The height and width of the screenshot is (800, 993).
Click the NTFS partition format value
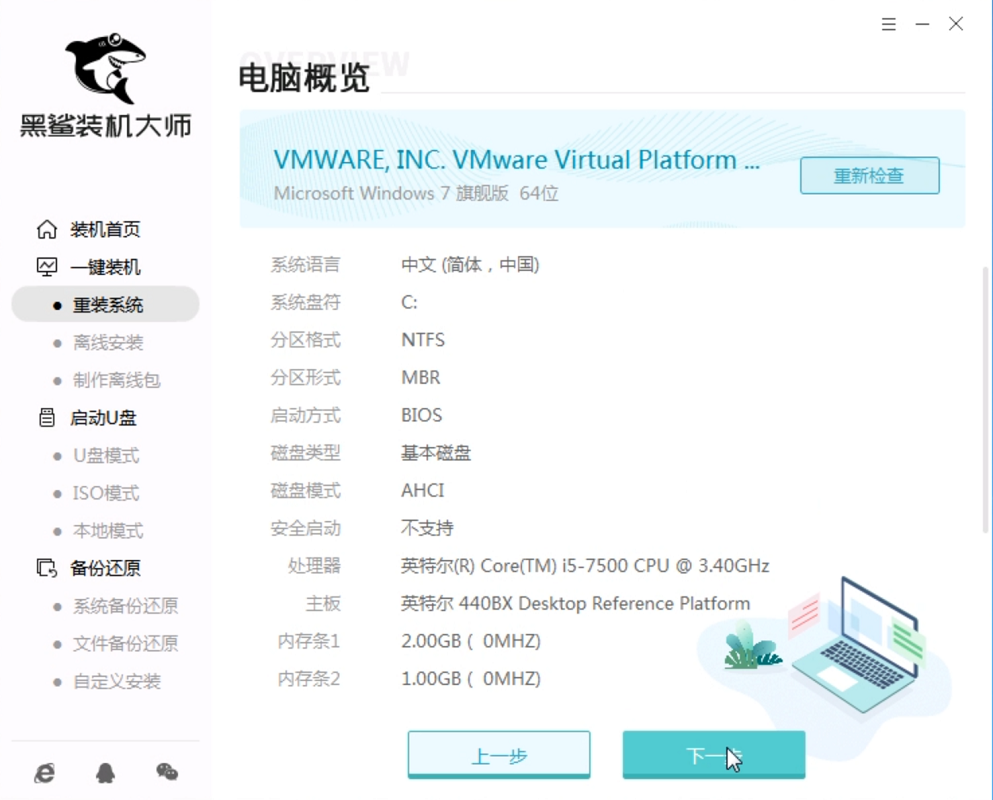point(423,340)
